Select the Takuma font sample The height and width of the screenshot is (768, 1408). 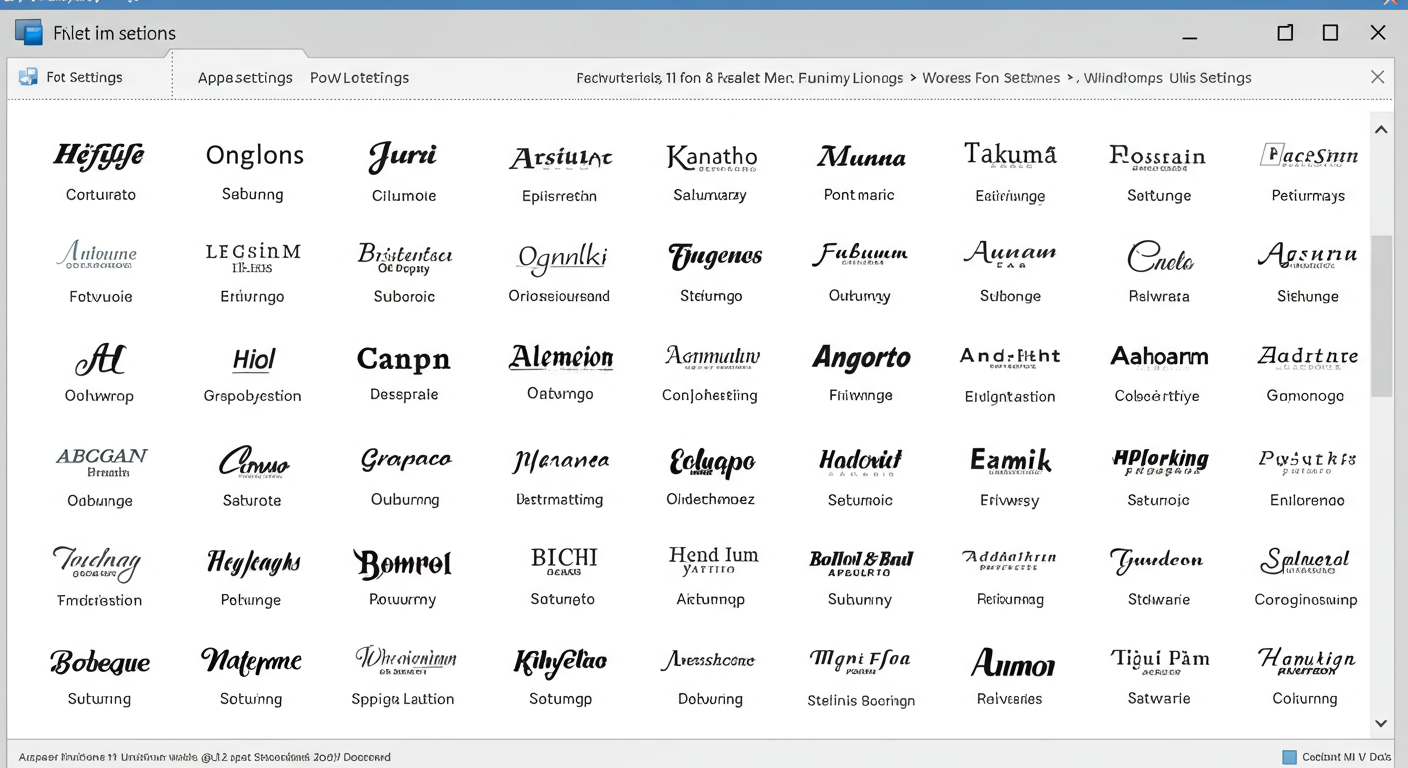(x=1010, y=155)
